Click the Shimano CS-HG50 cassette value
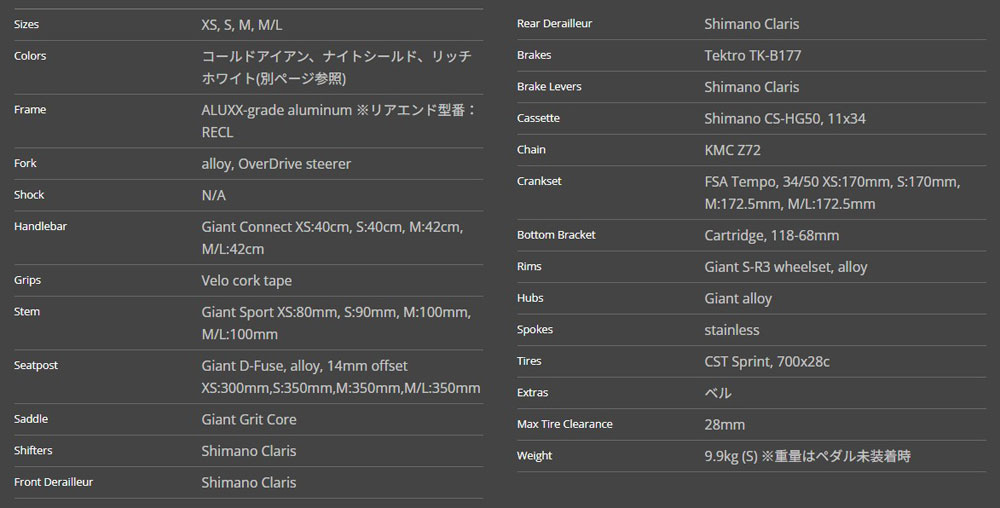The image size is (1000, 508). pos(785,118)
